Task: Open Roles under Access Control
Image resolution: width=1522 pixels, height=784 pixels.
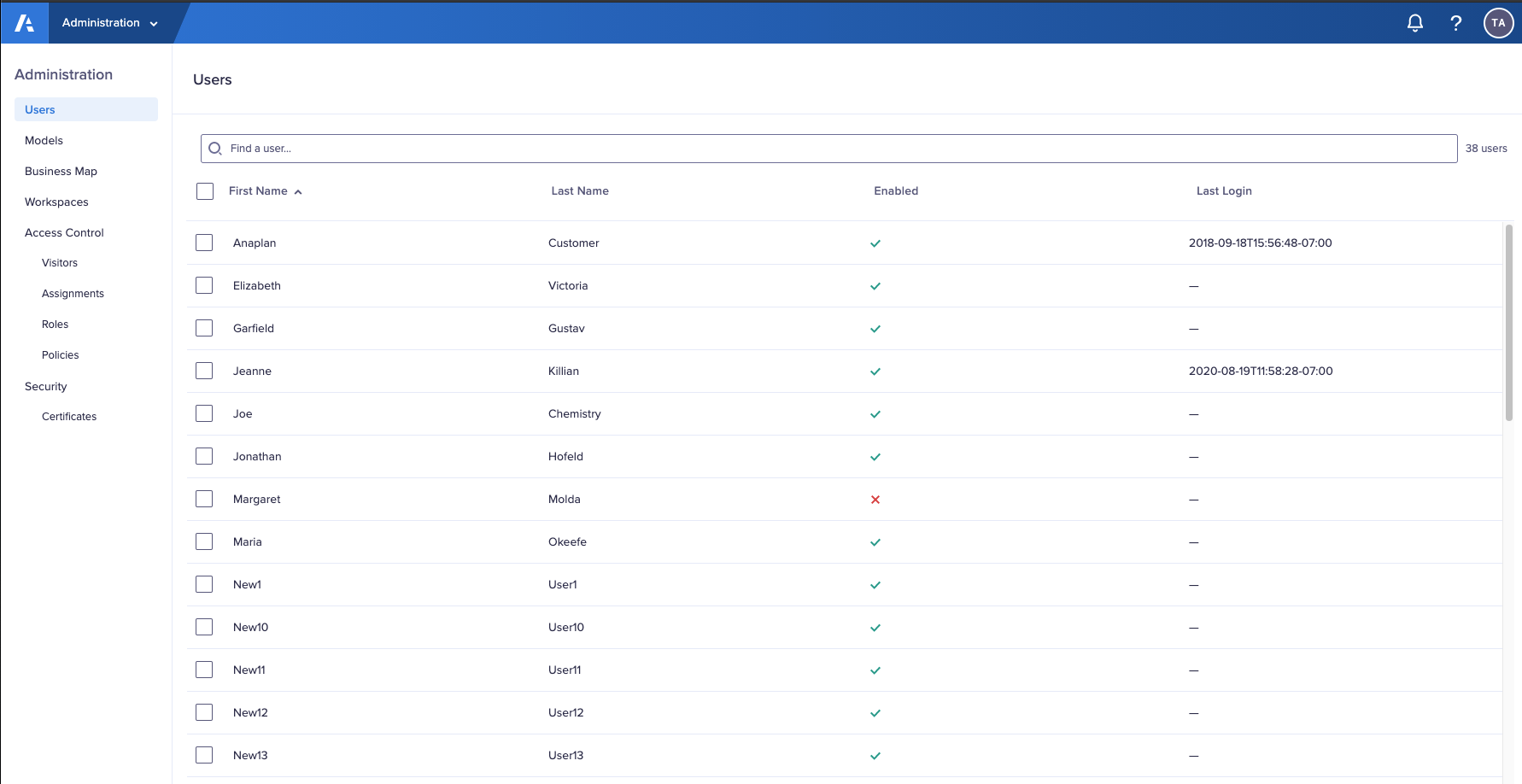Action: pyautogui.click(x=55, y=325)
